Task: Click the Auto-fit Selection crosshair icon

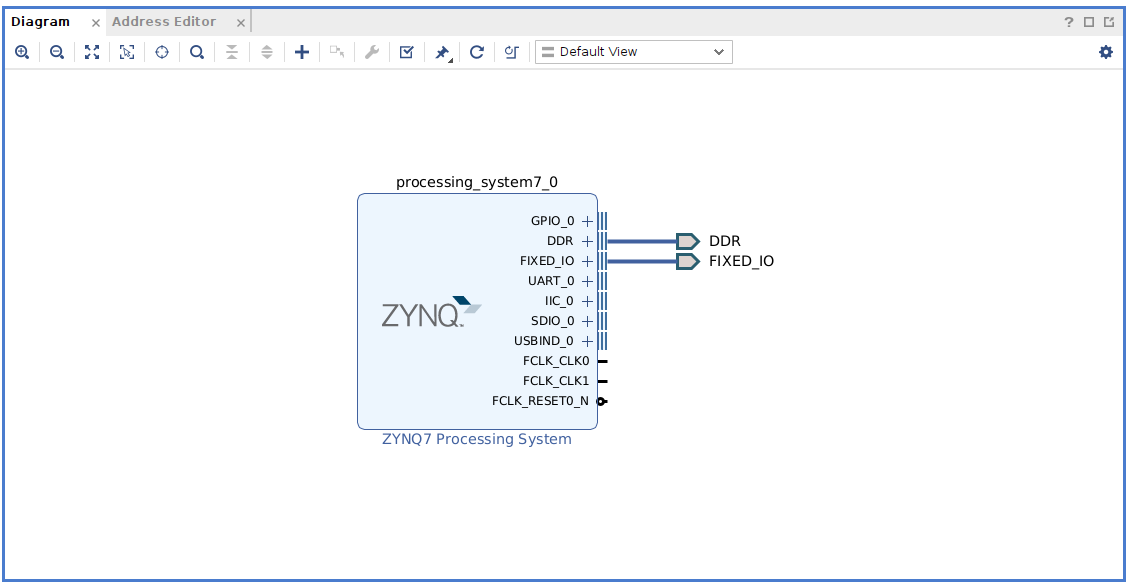Action: point(162,52)
